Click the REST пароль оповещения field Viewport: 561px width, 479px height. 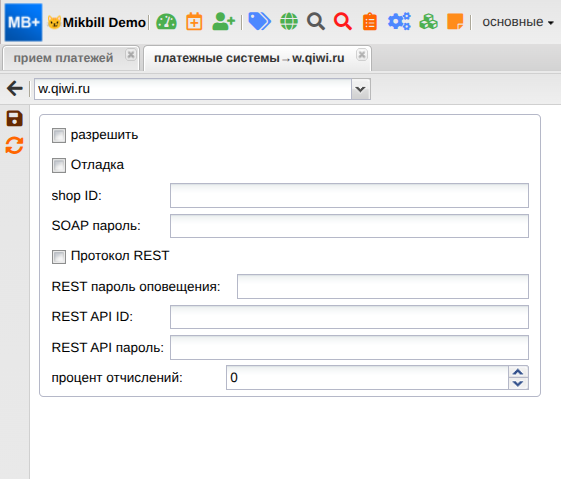click(x=383, y=286)
